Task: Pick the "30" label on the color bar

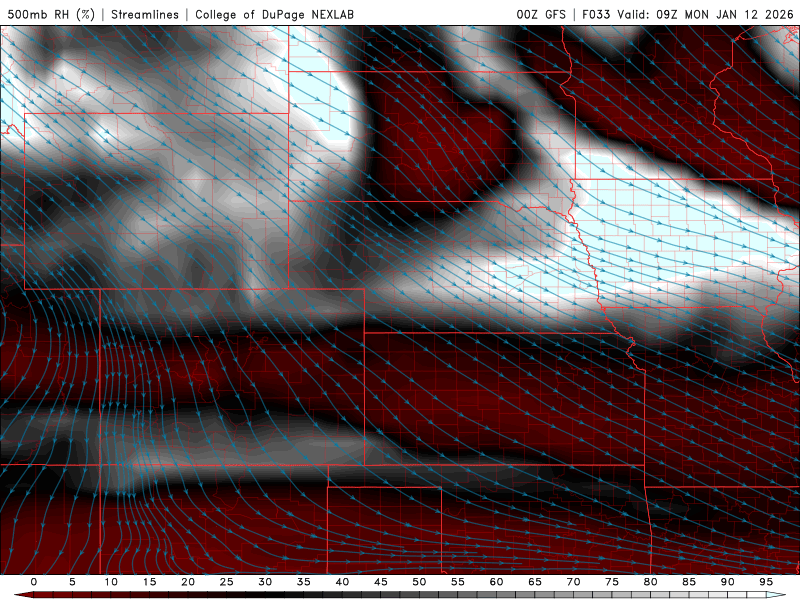Action: [265, 582]
